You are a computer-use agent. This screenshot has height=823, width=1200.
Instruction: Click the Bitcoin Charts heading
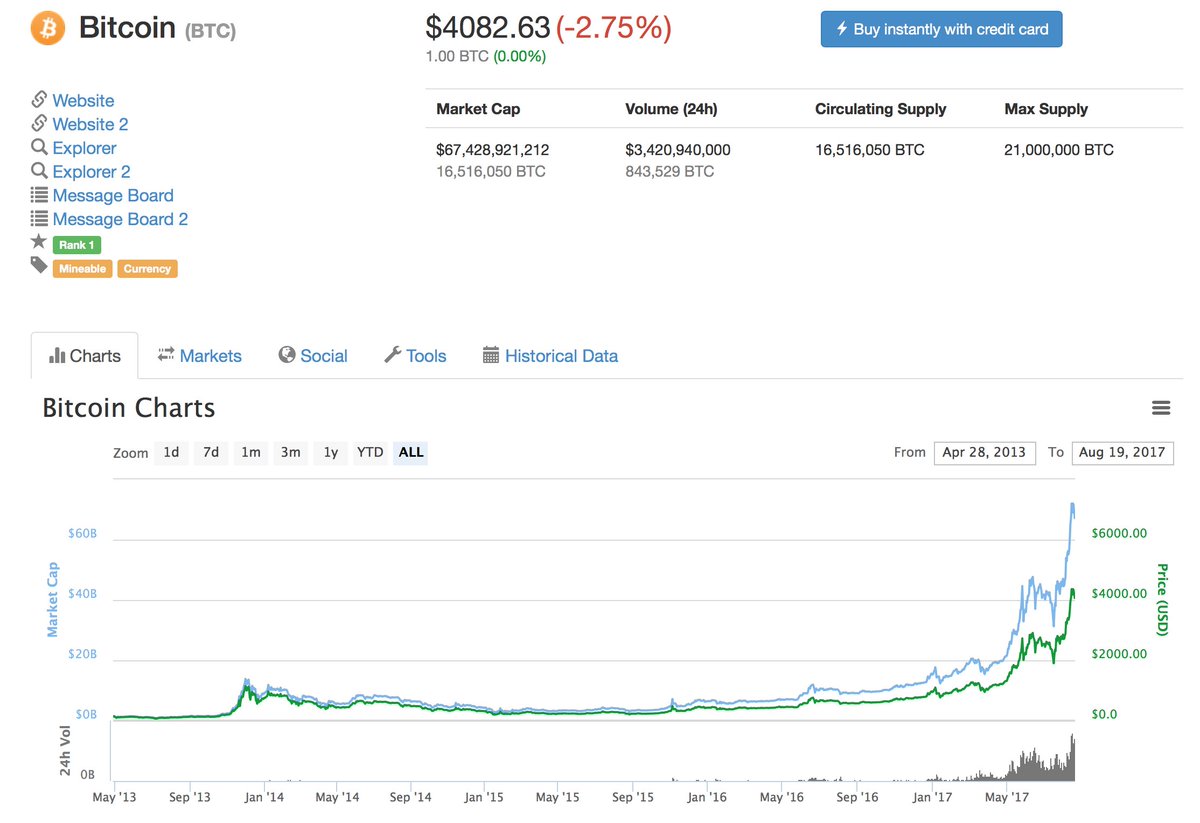[x=129, y=408]
